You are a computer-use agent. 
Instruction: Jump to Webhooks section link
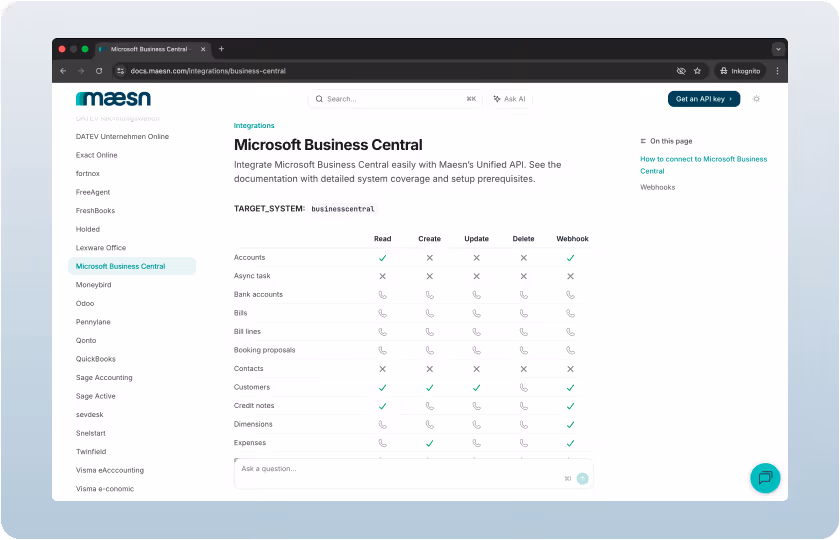pos(657,187)
